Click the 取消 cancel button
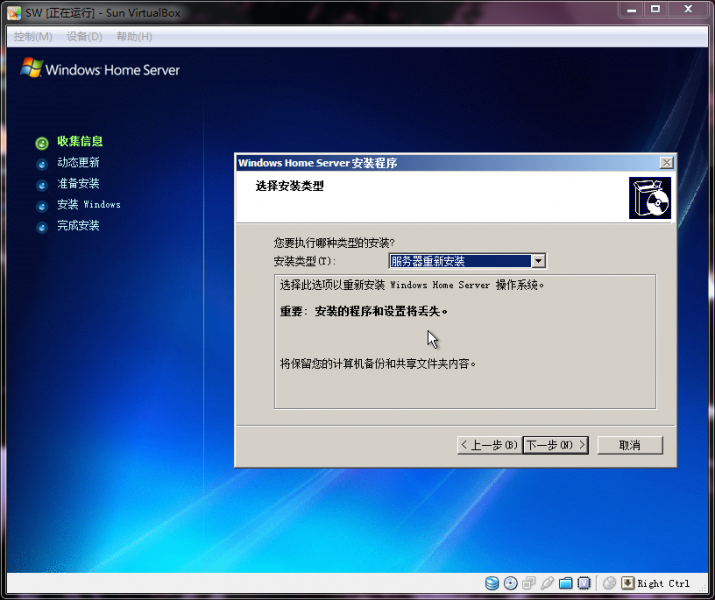This screenshot has height=600, width=715. tap(630, 445)
